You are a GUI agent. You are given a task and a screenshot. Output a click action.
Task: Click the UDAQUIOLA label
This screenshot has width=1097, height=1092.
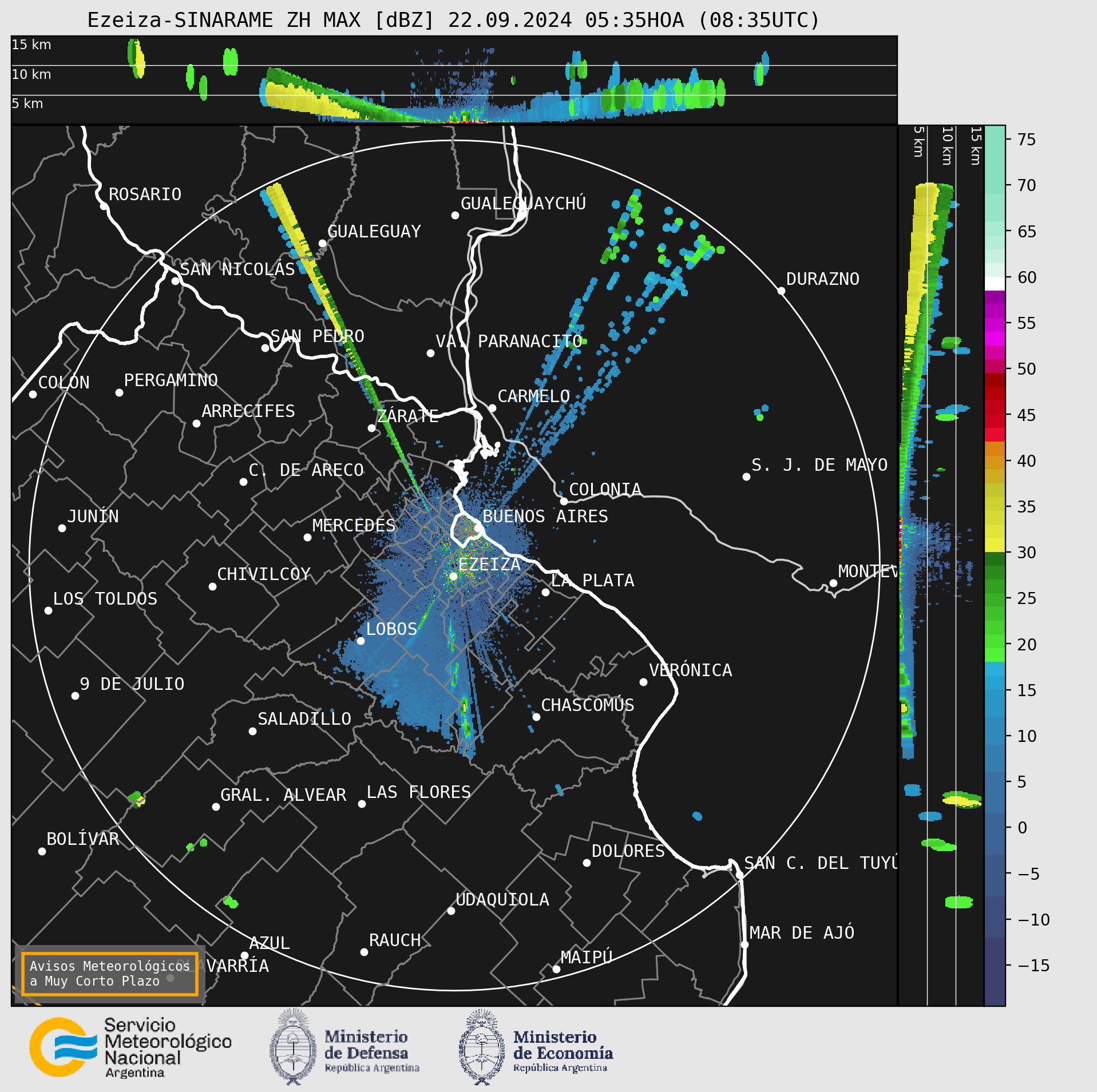pyautogui.click(x=502, y=900)
